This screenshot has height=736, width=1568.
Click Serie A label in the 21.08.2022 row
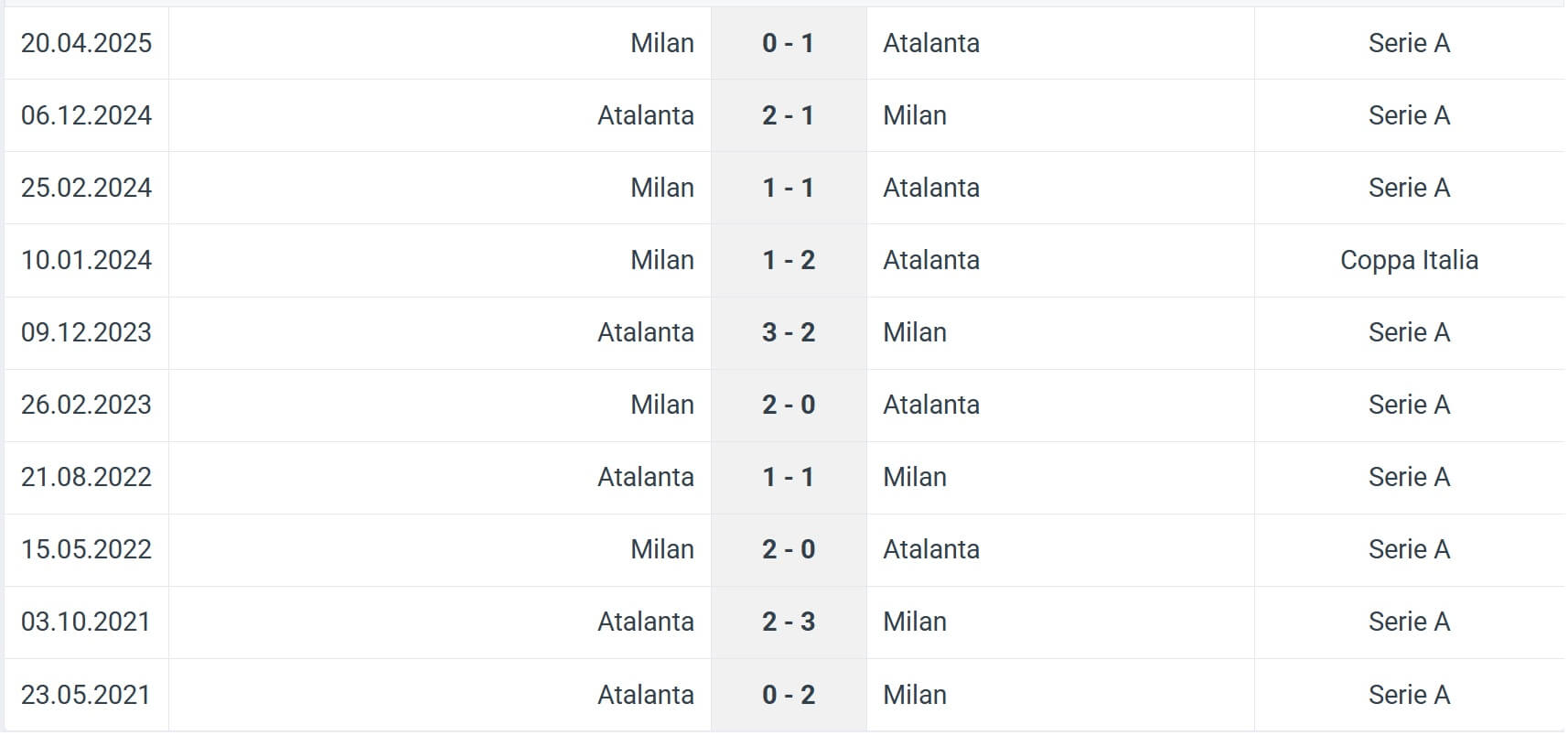click(x=1409, y=477)
